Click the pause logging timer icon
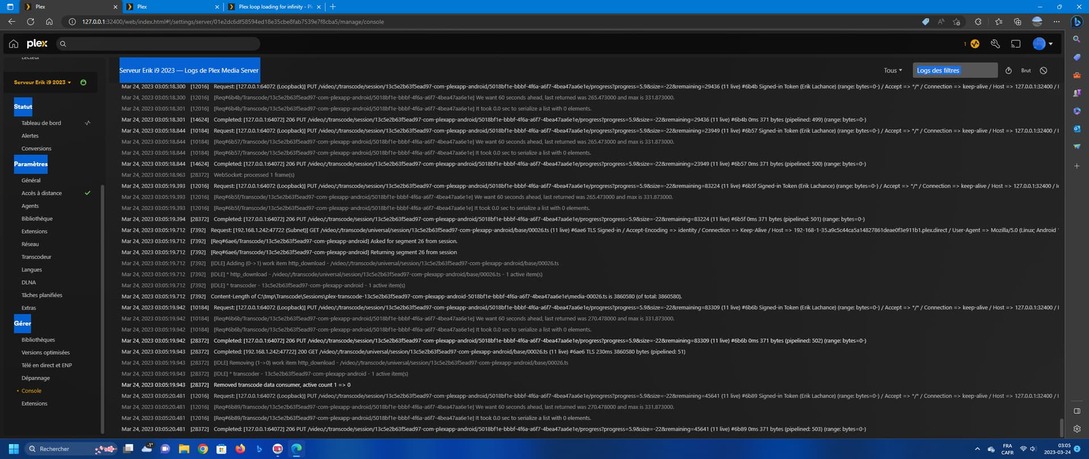Viewport: 1089px width, 459px height. click(x=1008, y=70)
